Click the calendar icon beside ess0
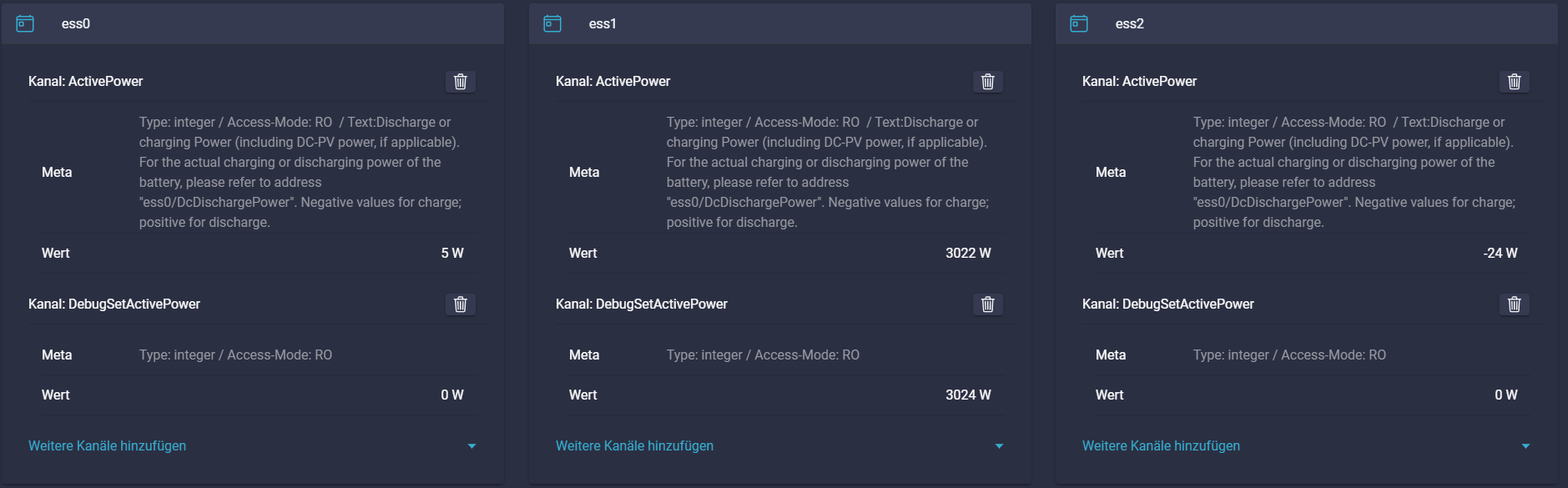The height and width of the screenshot is (488, 1568). [25, 23]
